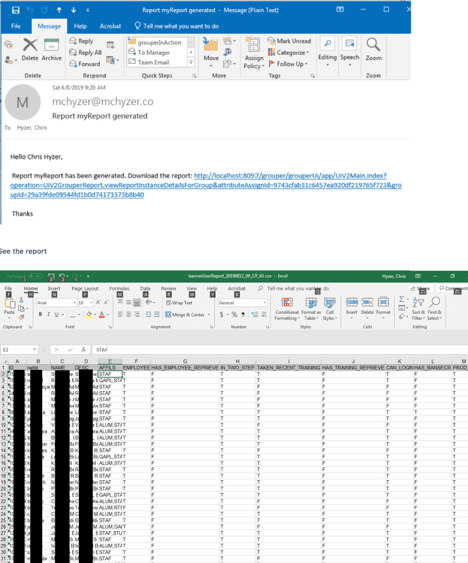Screen dimensions: 468x563
Task: Click sender address mchyzer@mchyzer.co
Action: 103,102
